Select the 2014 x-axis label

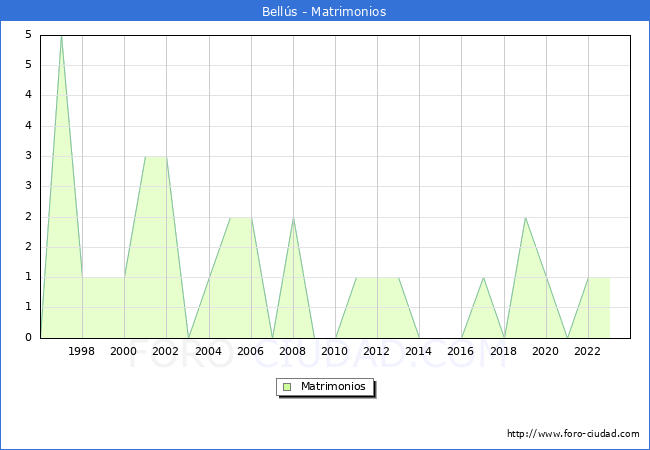[x=419, y=351]
